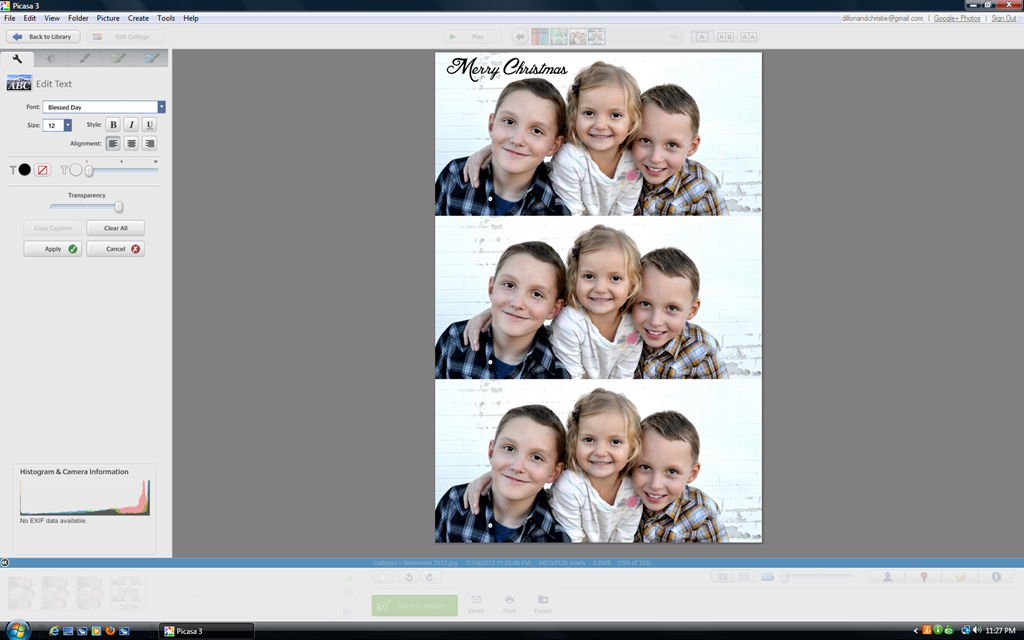This screenshot has width=1024, height=640.
Task: Open the Places pin icon
Action: coord(923,577)
